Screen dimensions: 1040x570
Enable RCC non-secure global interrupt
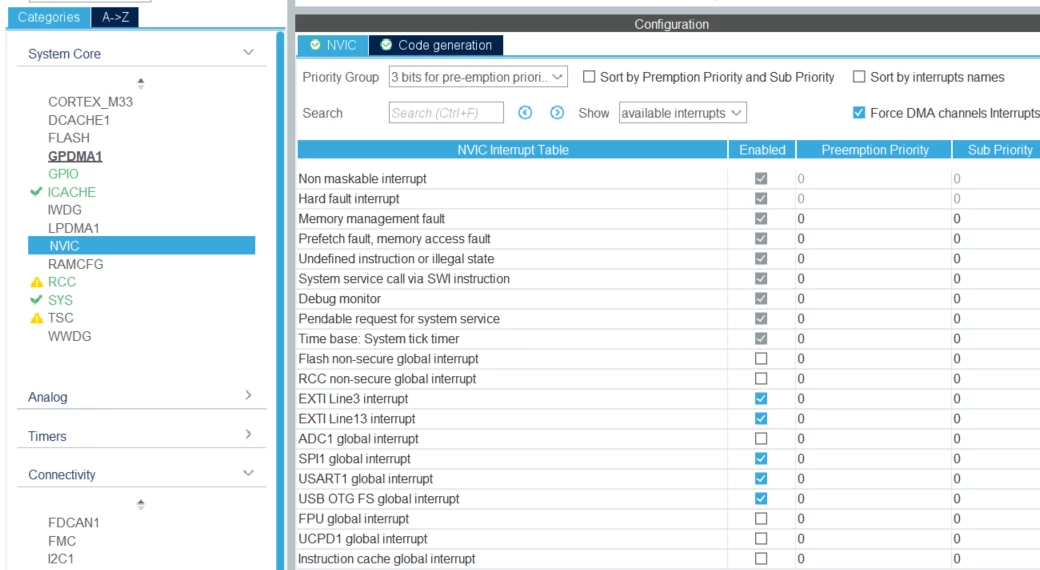point(761,378)
